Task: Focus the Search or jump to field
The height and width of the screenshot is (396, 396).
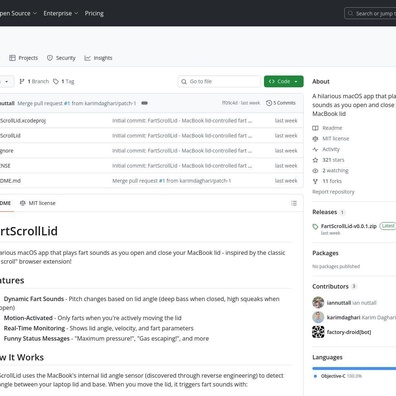Action: click(x=370, y=14)
